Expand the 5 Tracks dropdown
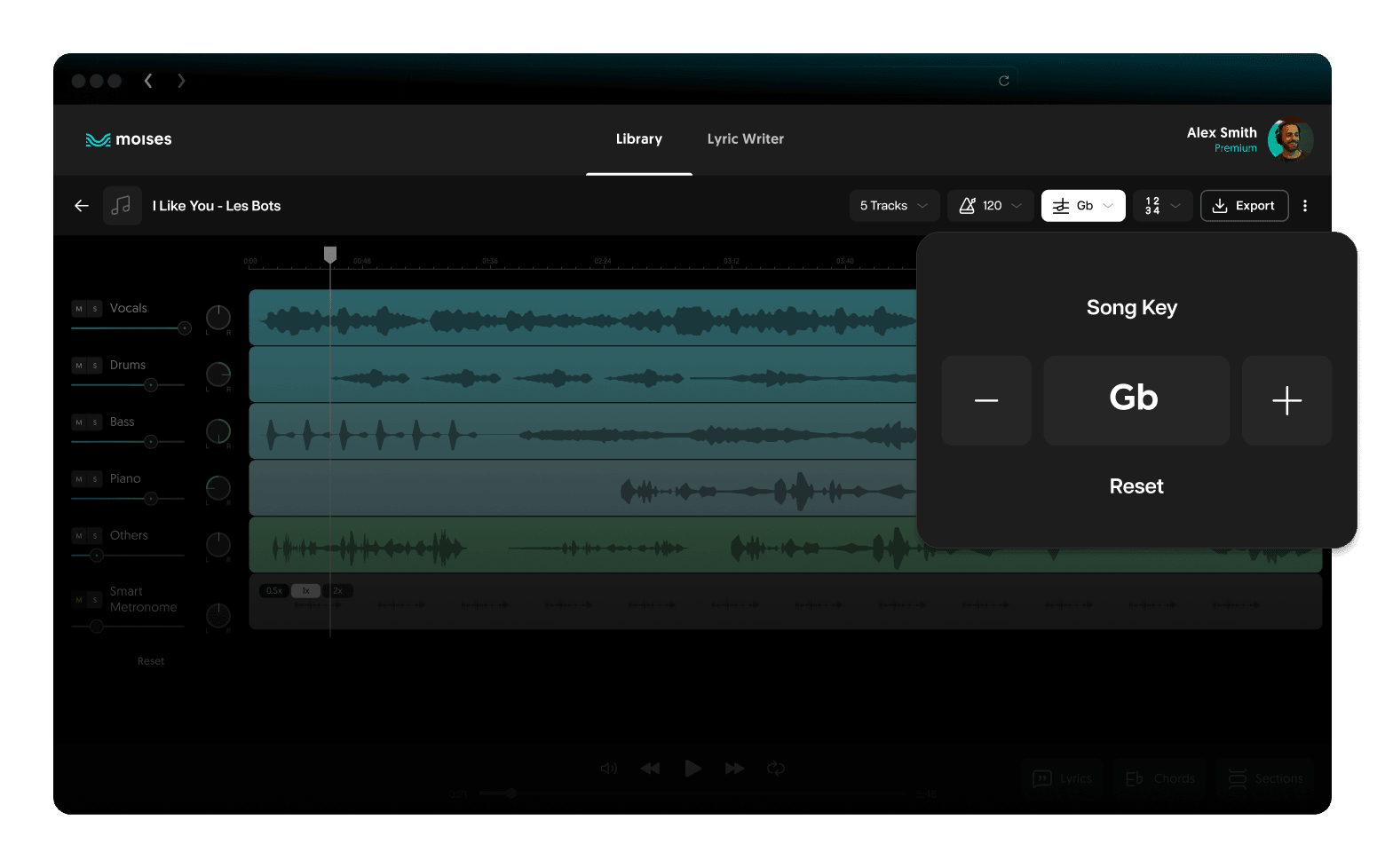Viewport: 1385px width, 868px height. 893,206
